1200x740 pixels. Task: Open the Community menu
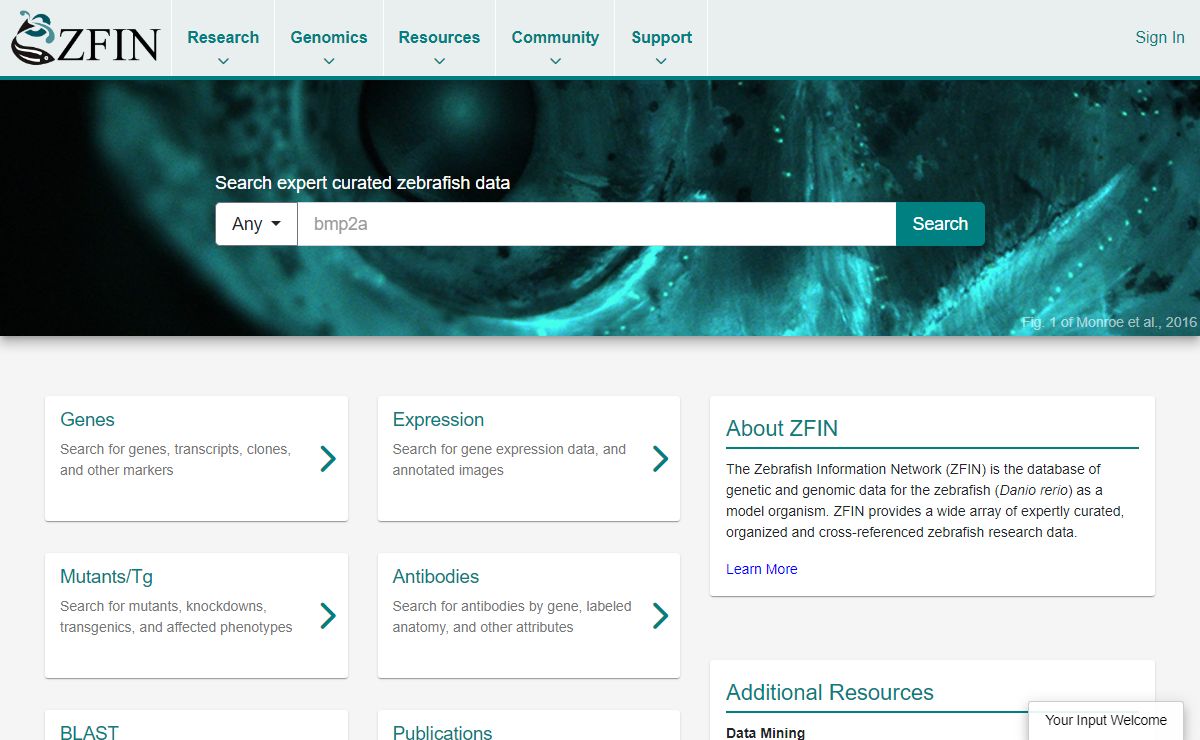pyautogui.click(x=555, y=38)
